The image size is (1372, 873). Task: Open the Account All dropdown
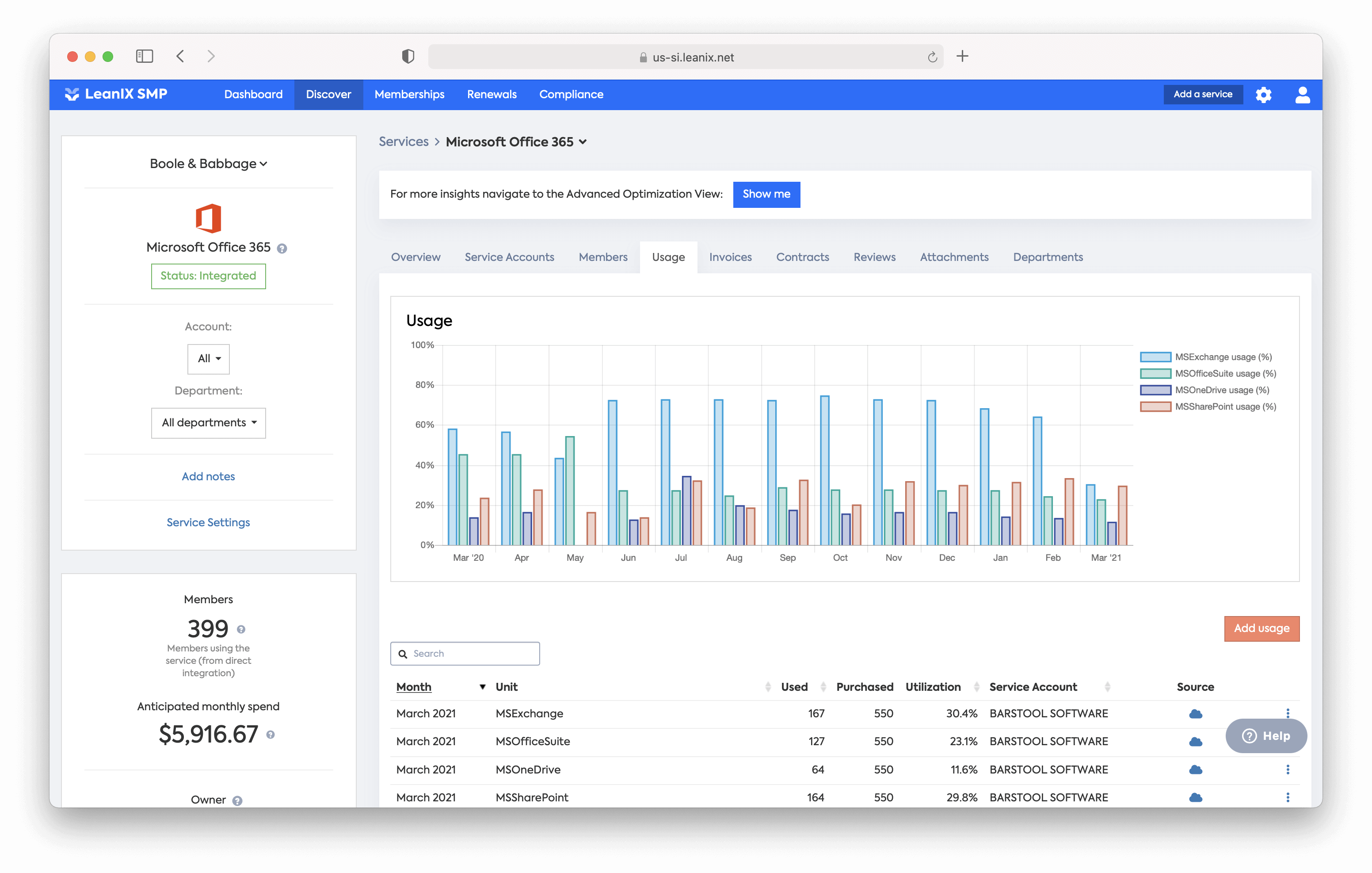pyautogui.click(x=209, y=359)
